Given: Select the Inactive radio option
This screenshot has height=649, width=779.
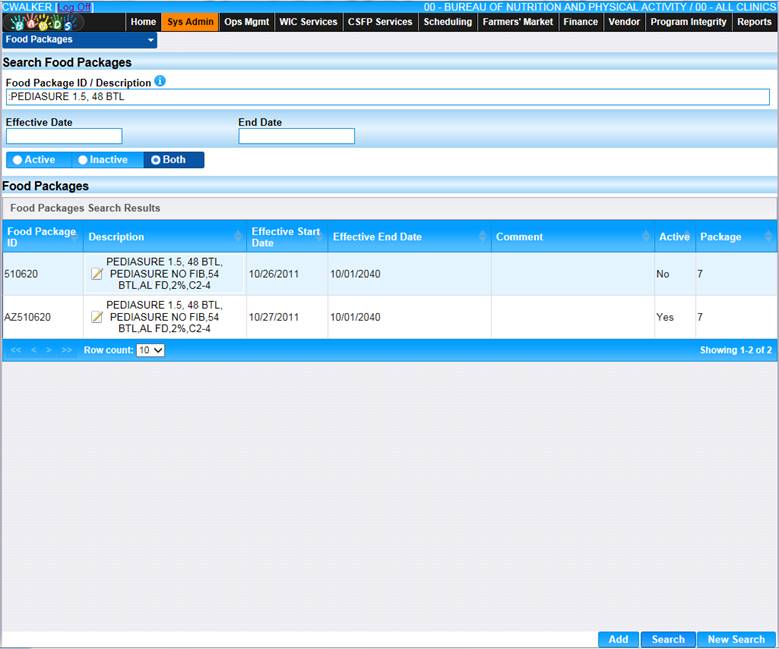Looking at the screenshot, I should [x=83, y=160].
